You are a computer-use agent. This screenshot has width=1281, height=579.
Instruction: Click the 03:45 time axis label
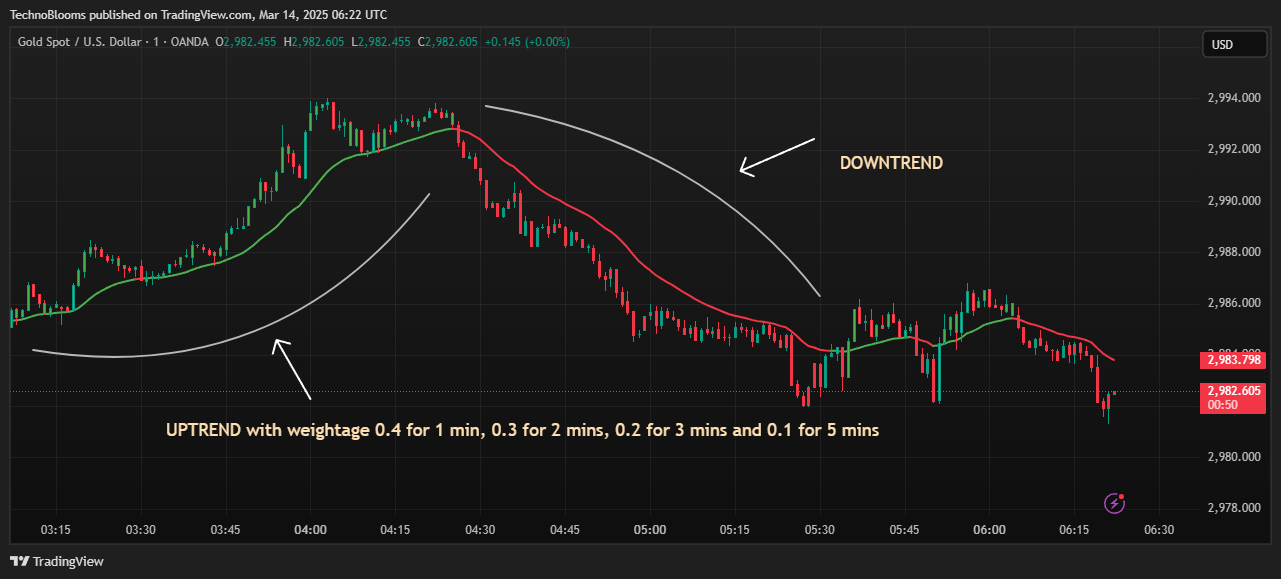coord(226,529)
